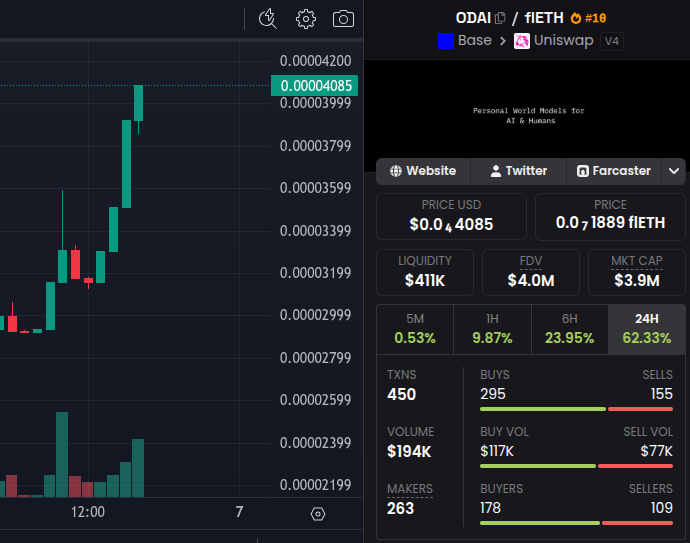Click the SELLERS count 109
The height and width of the screenshot is (543, 690).
[661, 508]
